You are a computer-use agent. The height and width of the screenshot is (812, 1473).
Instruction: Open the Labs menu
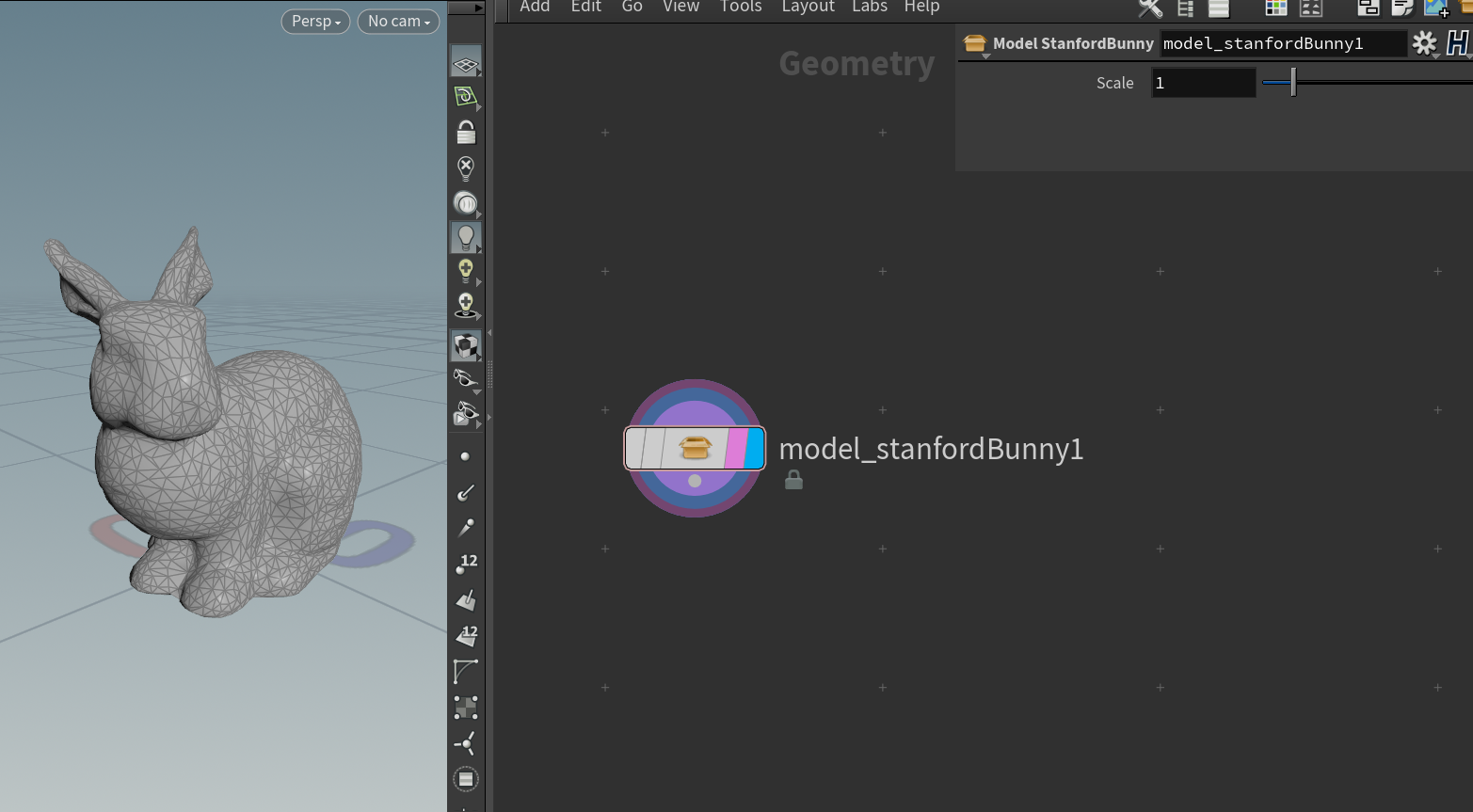(868, 7)
